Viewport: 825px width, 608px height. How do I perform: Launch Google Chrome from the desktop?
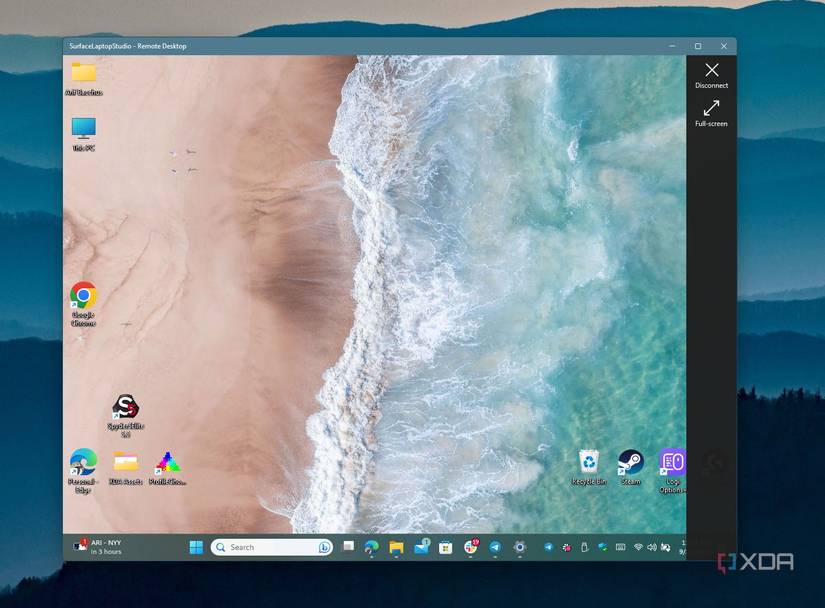pos(83,297)
